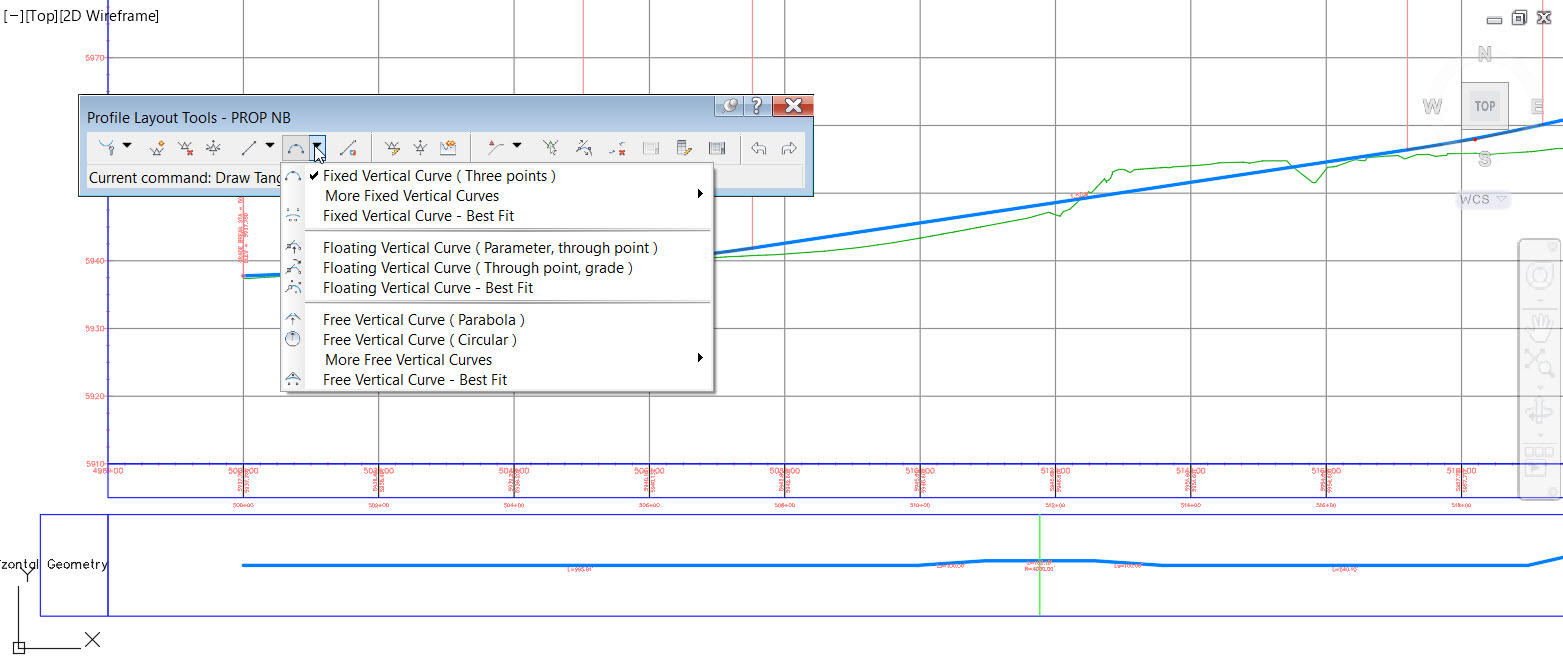Click the Redo arrow on the toolbar
1563x667 pixels.
click(x=789, y=147)
